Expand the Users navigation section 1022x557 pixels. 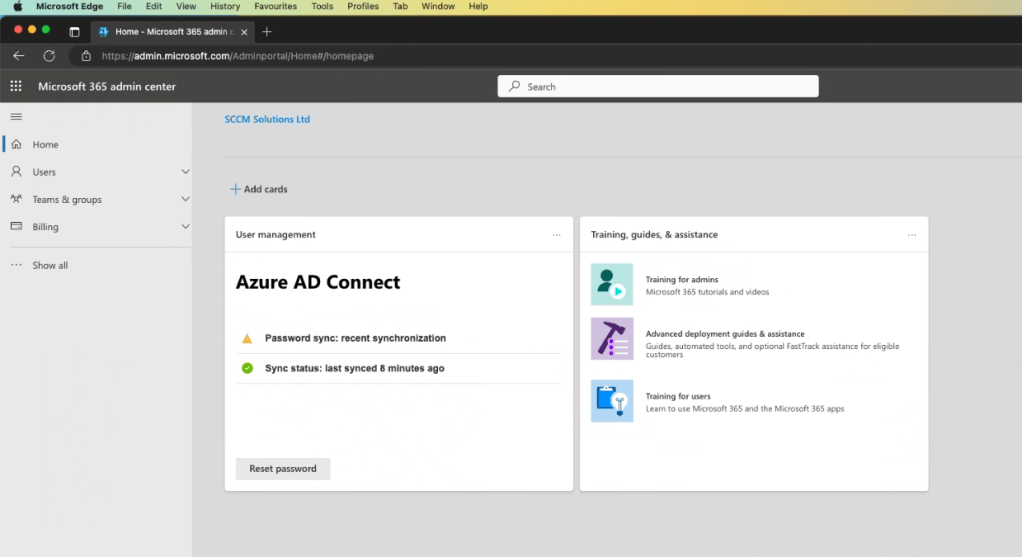pyautogui.click(x=185, y=172)
